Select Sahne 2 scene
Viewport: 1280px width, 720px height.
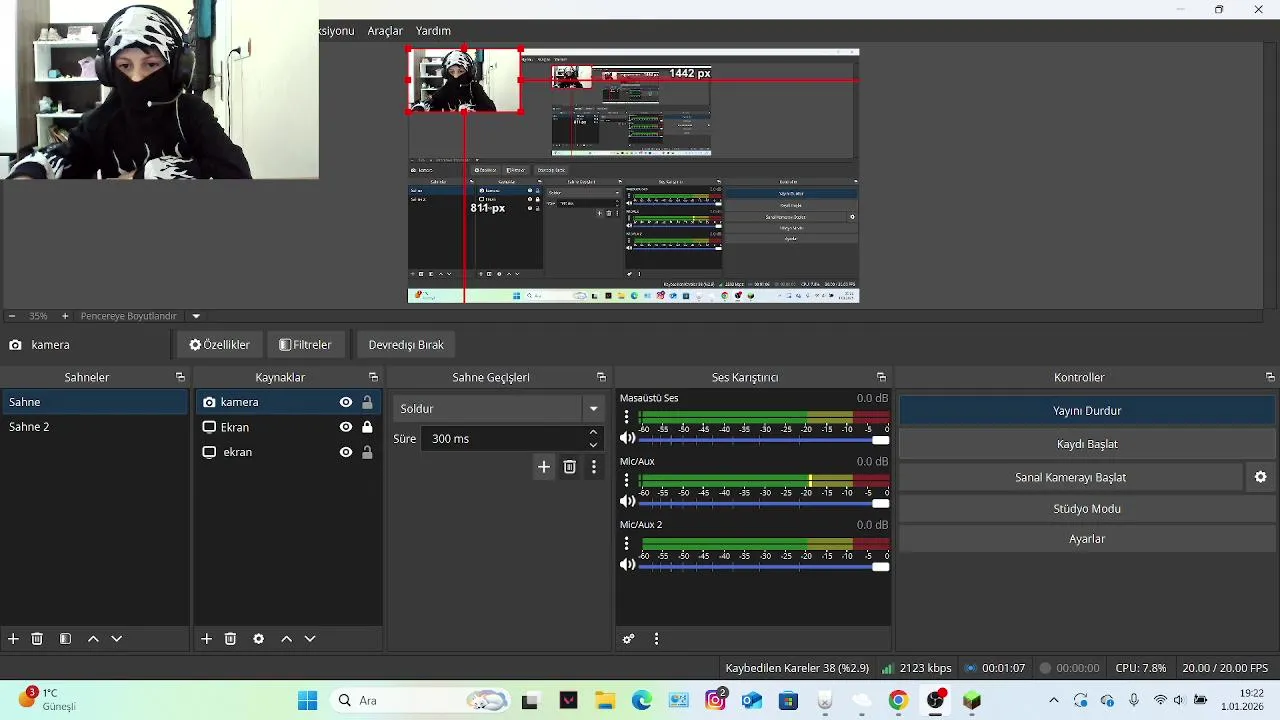tap(95, 427)
